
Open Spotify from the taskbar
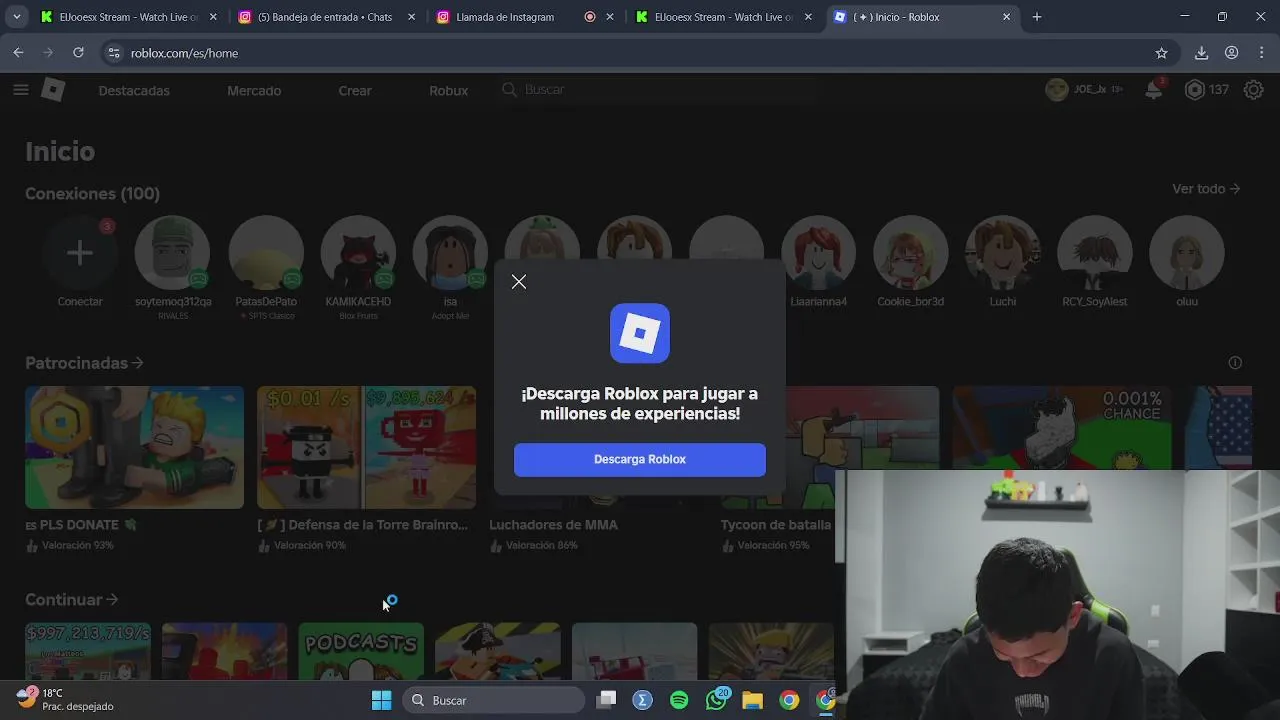tap(679, 700)
